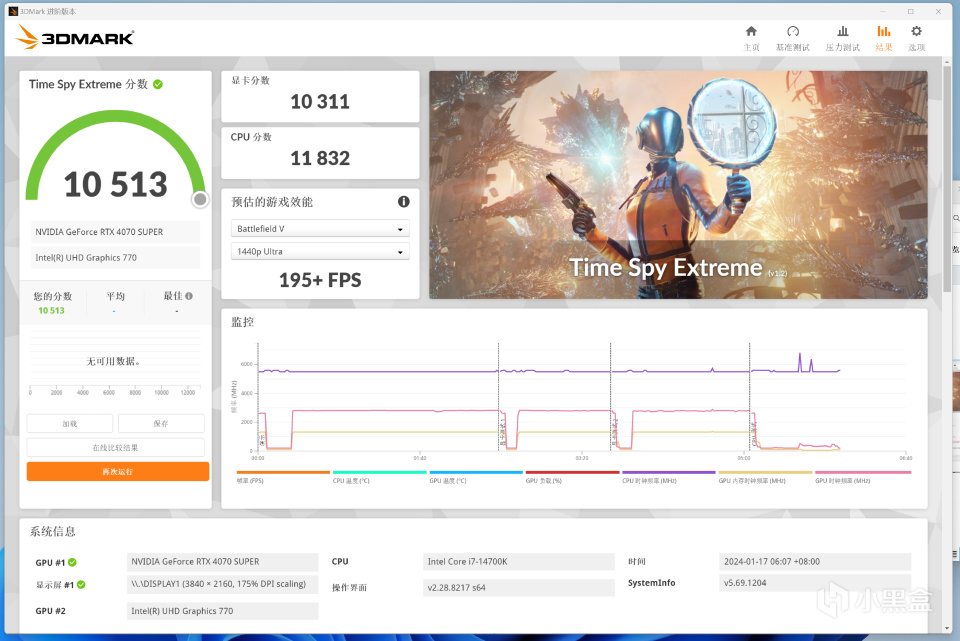Image resolution: width=960 pixels, height=641 pixels.
Task: Switch to the 压力测试 stress test tab
Action: point(842,38)
